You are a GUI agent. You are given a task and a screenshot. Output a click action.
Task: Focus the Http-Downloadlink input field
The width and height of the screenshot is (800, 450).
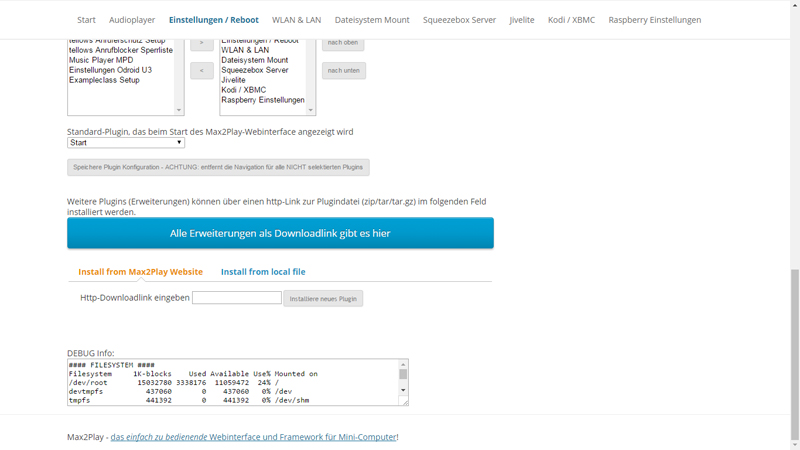(x=237, y=298)
